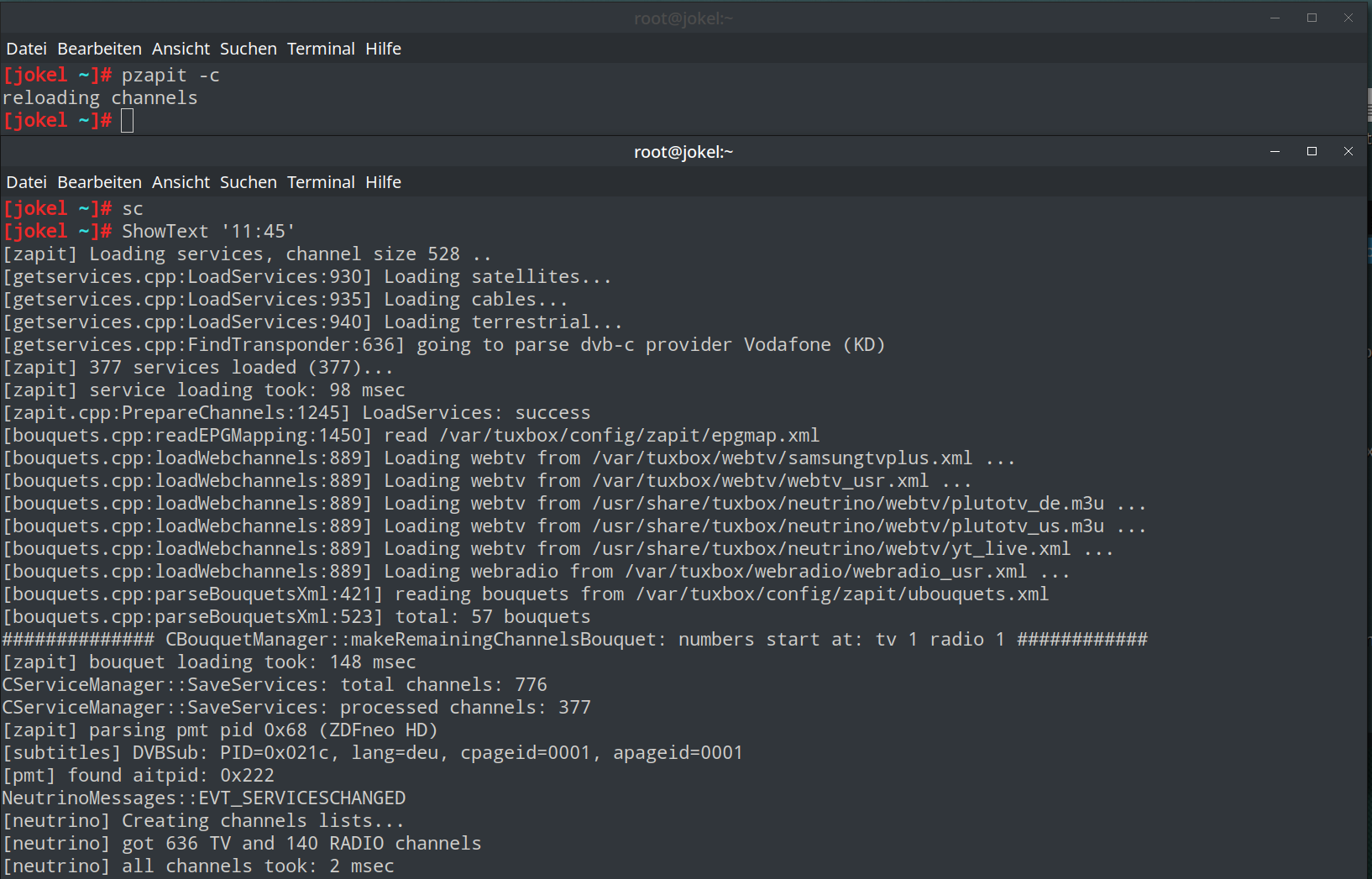Maximize the upper inactive terminal window
Screen dimensions: 1372x879
click(1312, 18)
